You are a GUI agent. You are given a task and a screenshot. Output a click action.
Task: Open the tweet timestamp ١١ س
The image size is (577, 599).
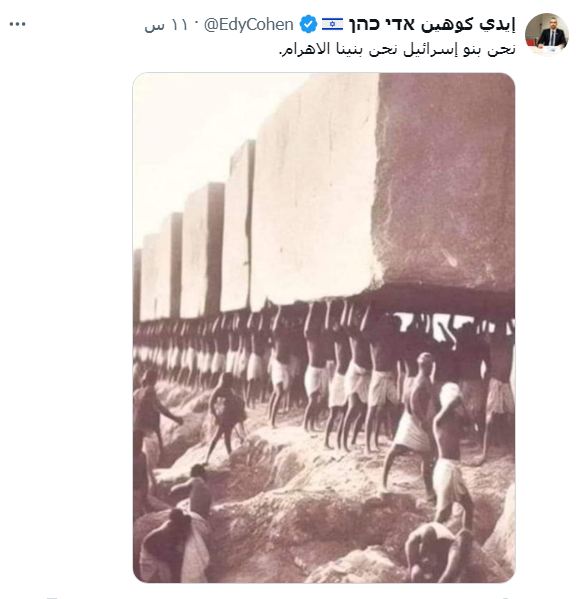pos(166,25)
